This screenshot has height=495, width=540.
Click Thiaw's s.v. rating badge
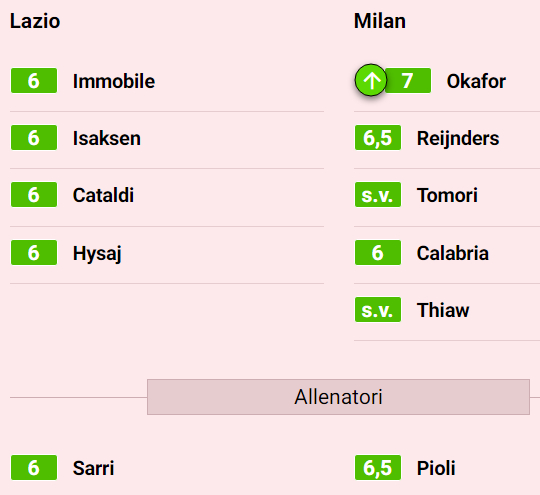tap(378, 310)
